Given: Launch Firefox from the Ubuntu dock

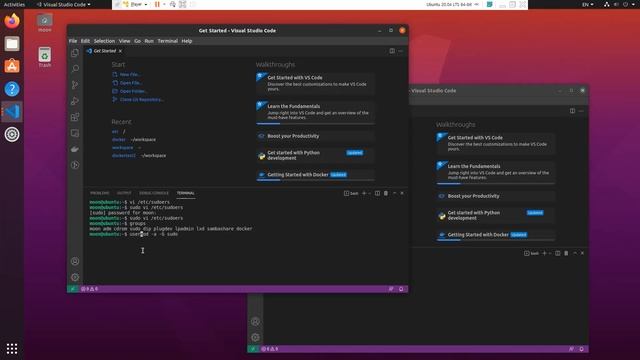Looking at the screenshot, I should point(12,21).
